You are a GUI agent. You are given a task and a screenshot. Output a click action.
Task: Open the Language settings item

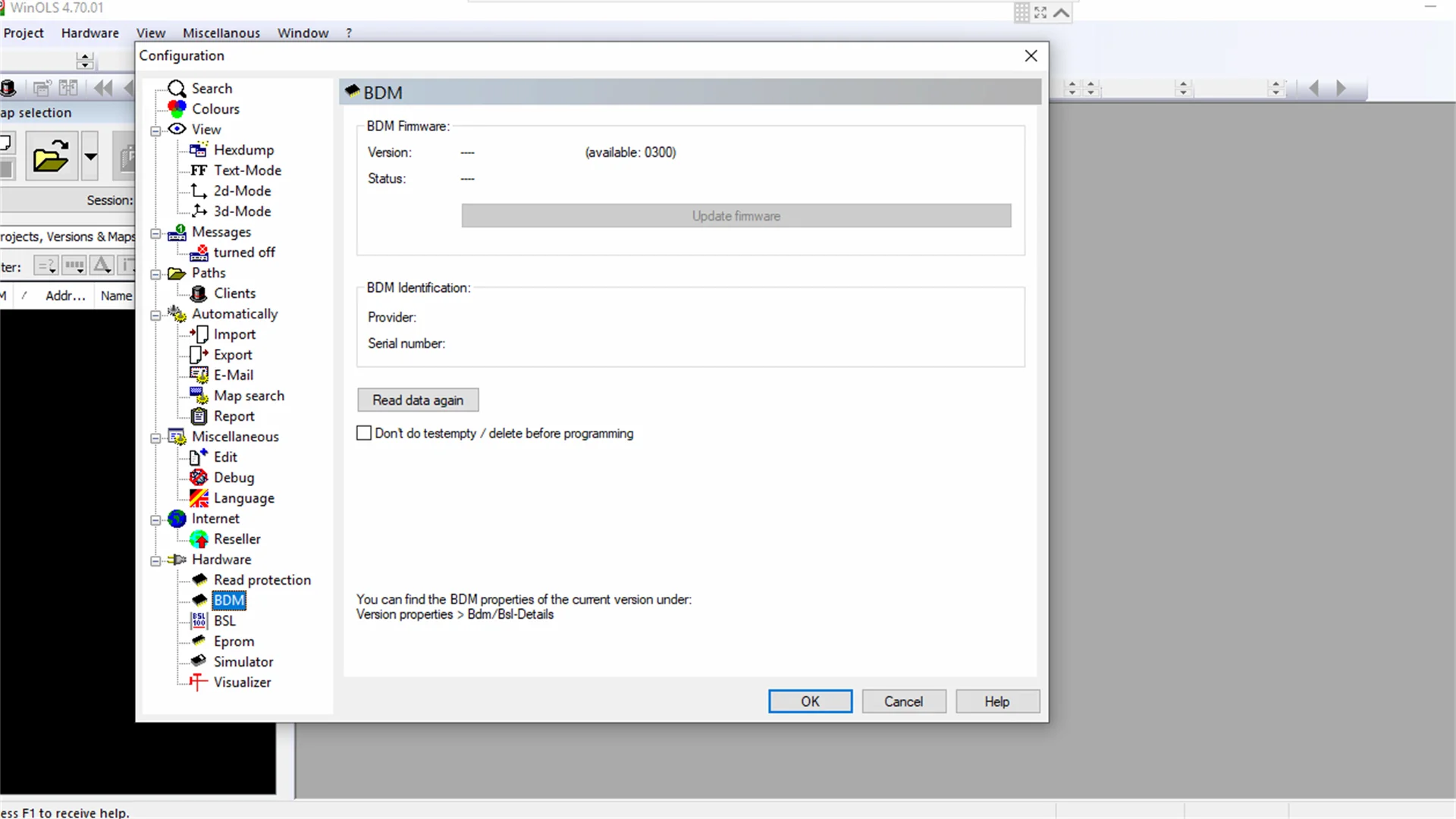pos(243,498)
